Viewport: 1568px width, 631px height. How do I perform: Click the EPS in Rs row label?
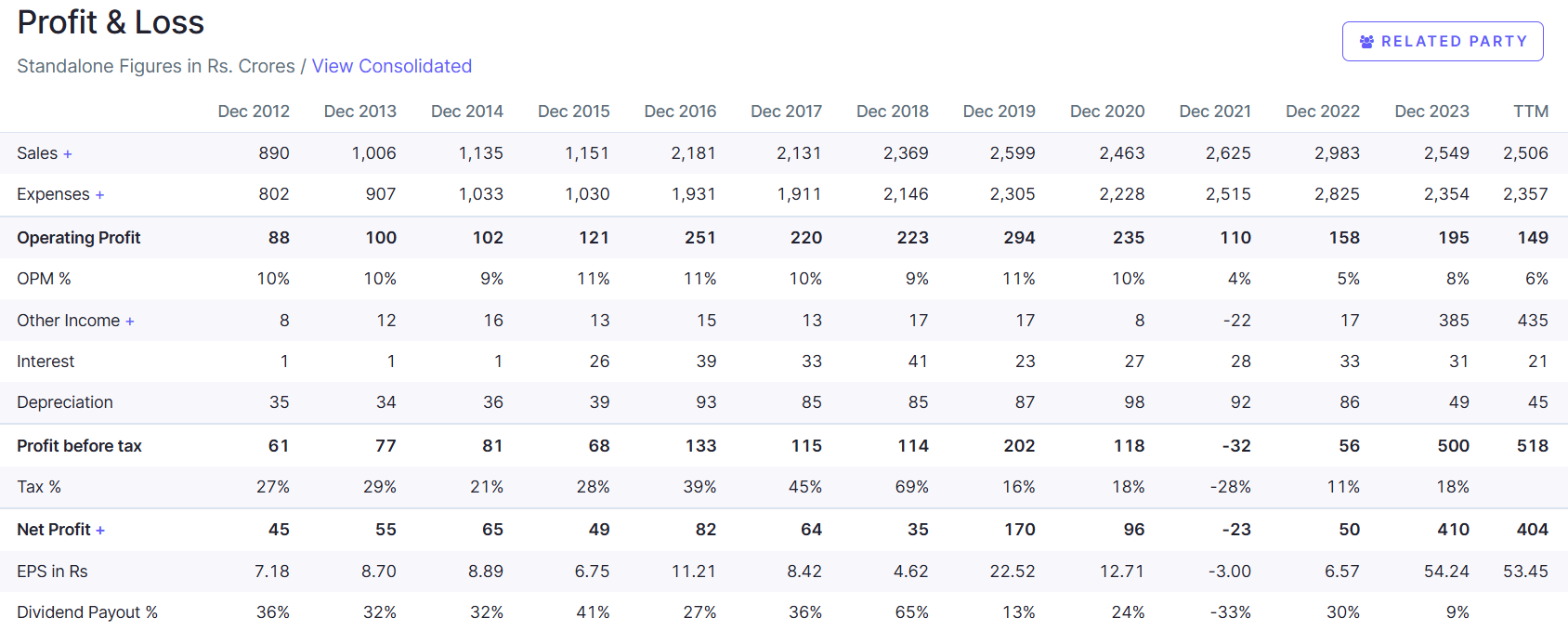click(x=52, y=572)
